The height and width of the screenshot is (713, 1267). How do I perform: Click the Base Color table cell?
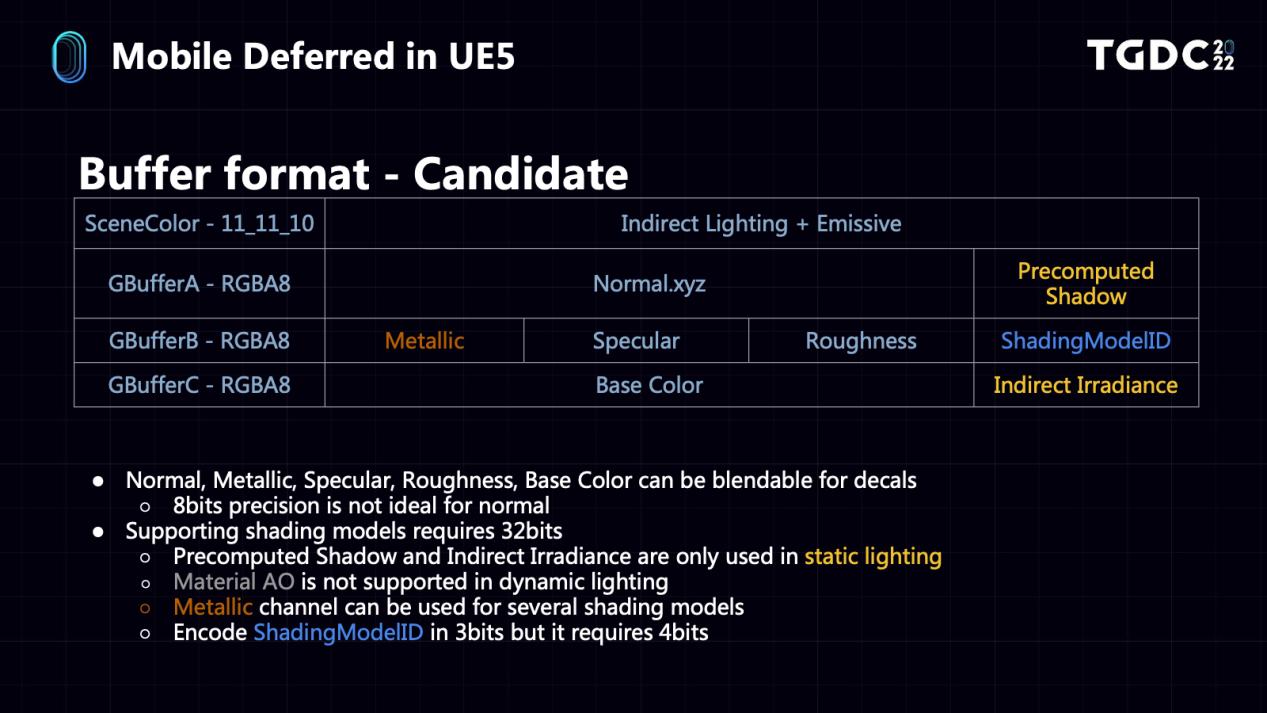pyautogui.click(x=649, y=384)
